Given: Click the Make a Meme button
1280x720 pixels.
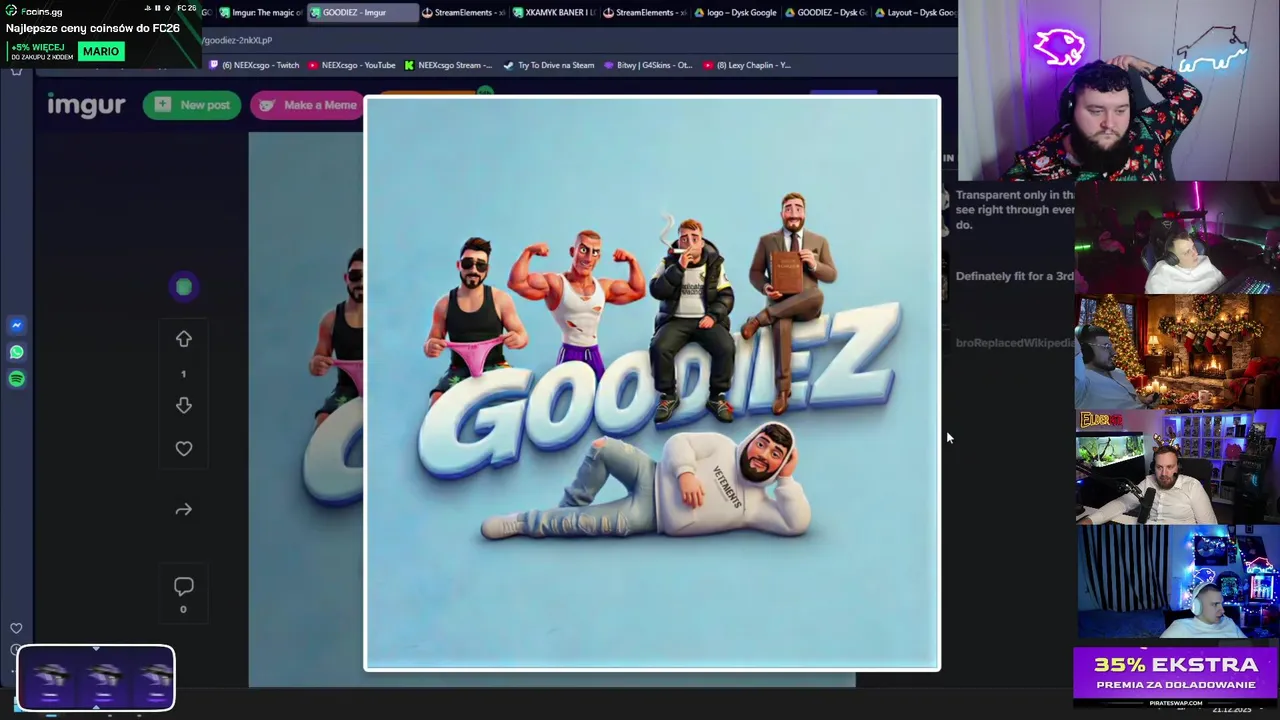Looking at the screenshot, I should 308,105.
